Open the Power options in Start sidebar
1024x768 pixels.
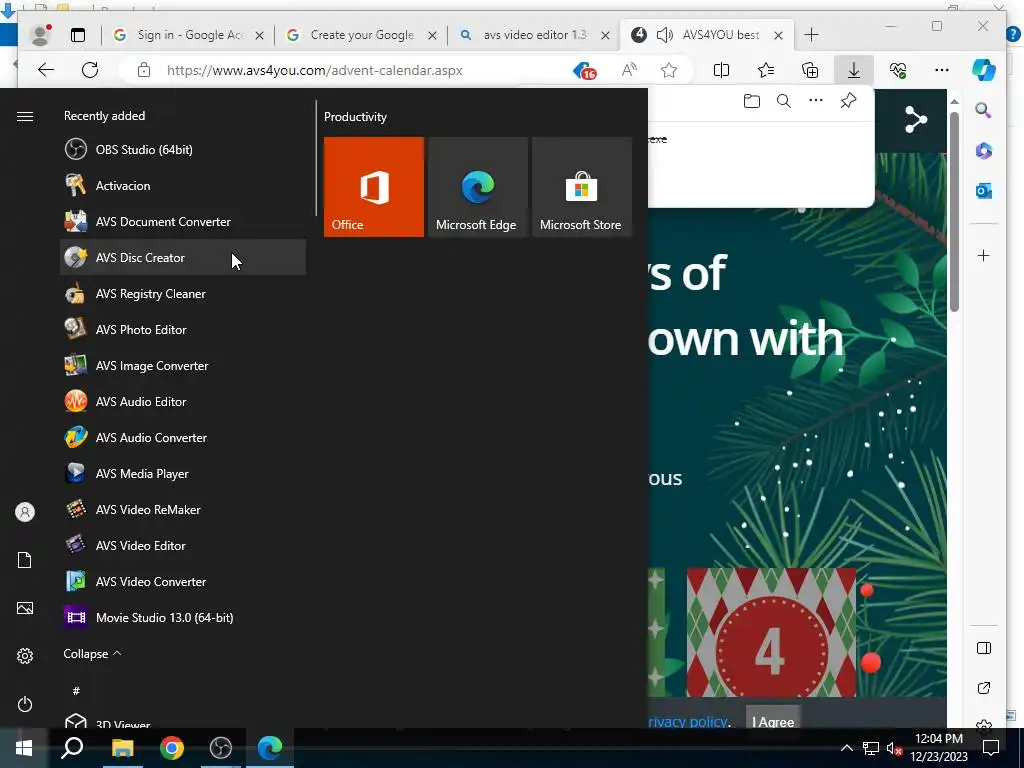coord(25,704)
